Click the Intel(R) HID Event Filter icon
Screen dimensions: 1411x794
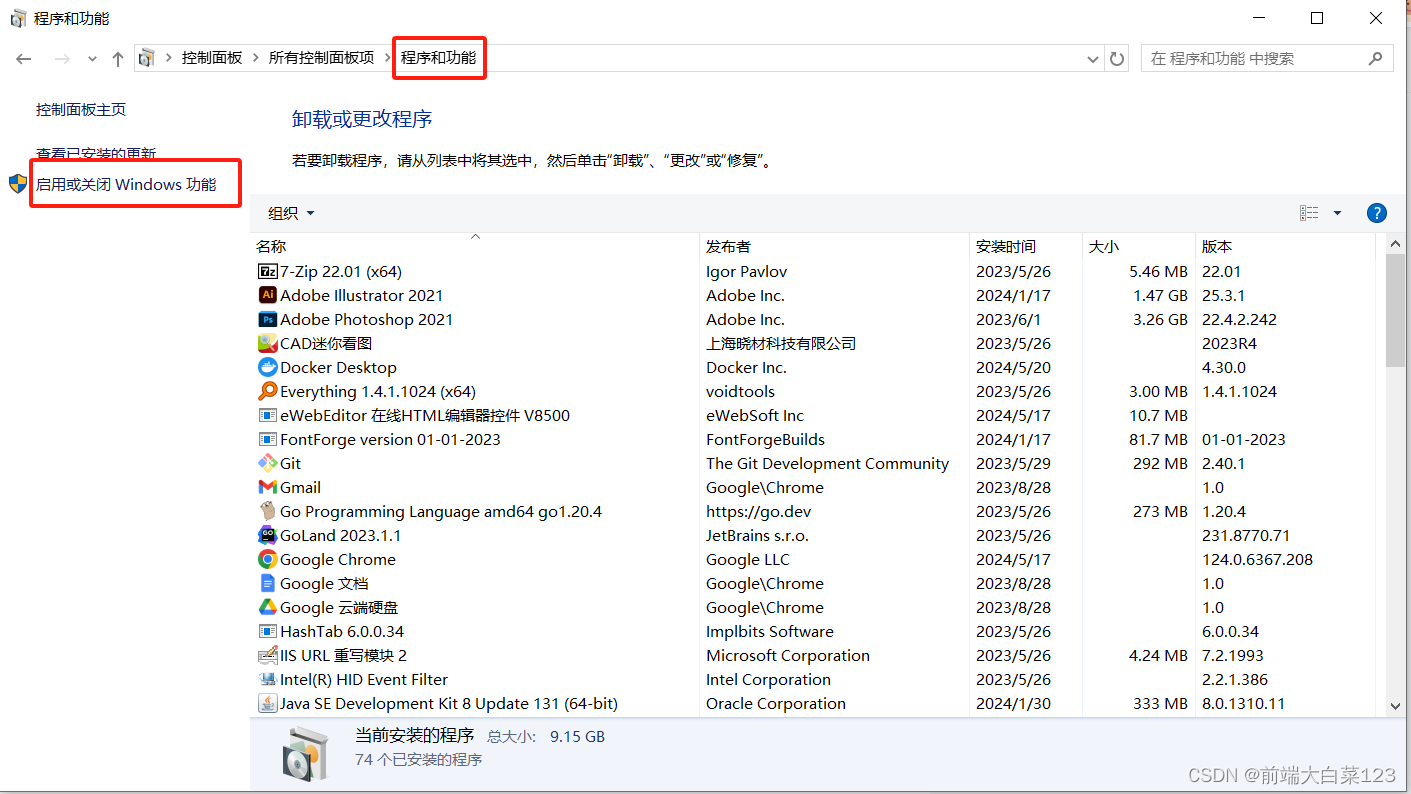(x=267, y=679)
